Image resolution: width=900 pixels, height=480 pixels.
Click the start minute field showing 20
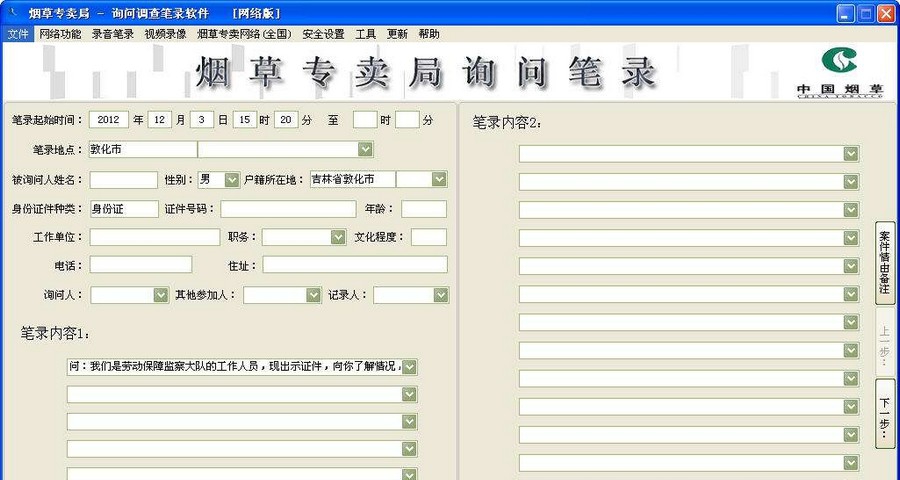[x=286, y=119]
